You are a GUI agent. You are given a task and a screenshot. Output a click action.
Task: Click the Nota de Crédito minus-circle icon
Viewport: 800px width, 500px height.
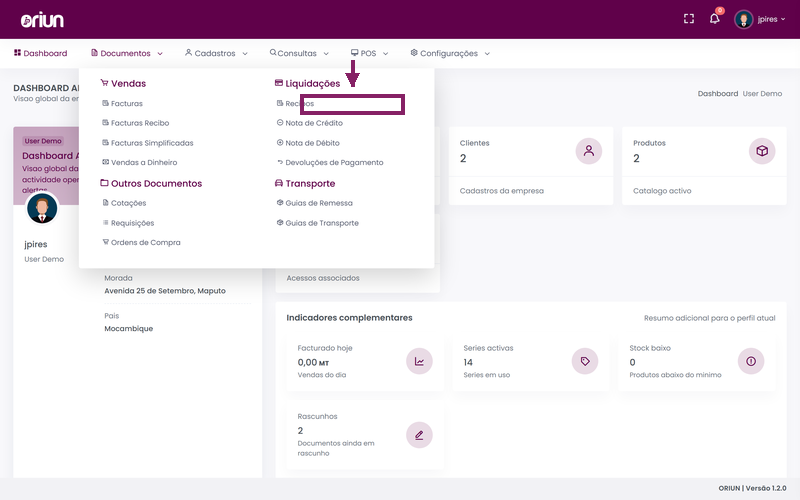click(x=280, y=122)
